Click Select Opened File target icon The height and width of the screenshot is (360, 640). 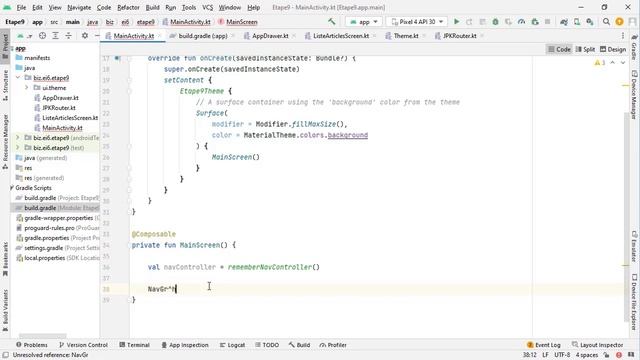42,36
